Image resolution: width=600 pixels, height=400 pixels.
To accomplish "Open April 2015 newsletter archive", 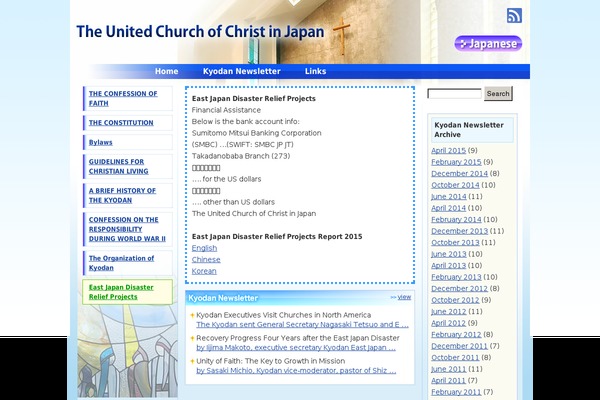I will pyautogui.click(x=448, y=150).
